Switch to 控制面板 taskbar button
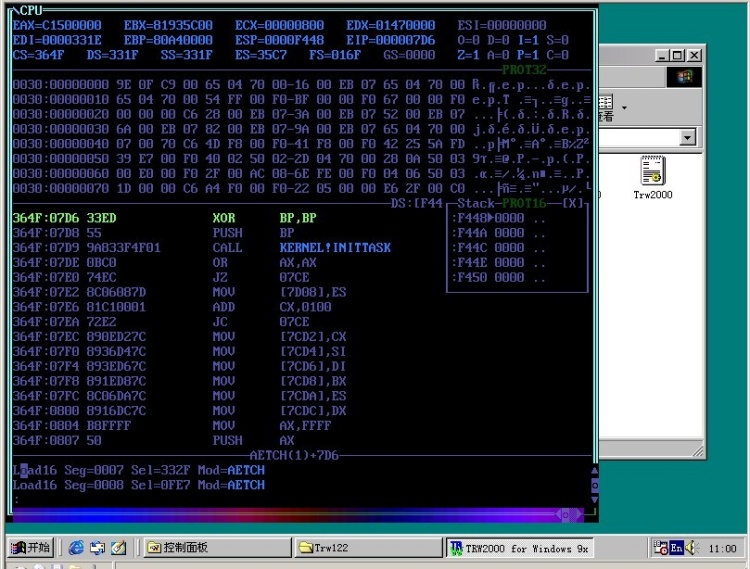750x569 pixels. coord(218,547)
